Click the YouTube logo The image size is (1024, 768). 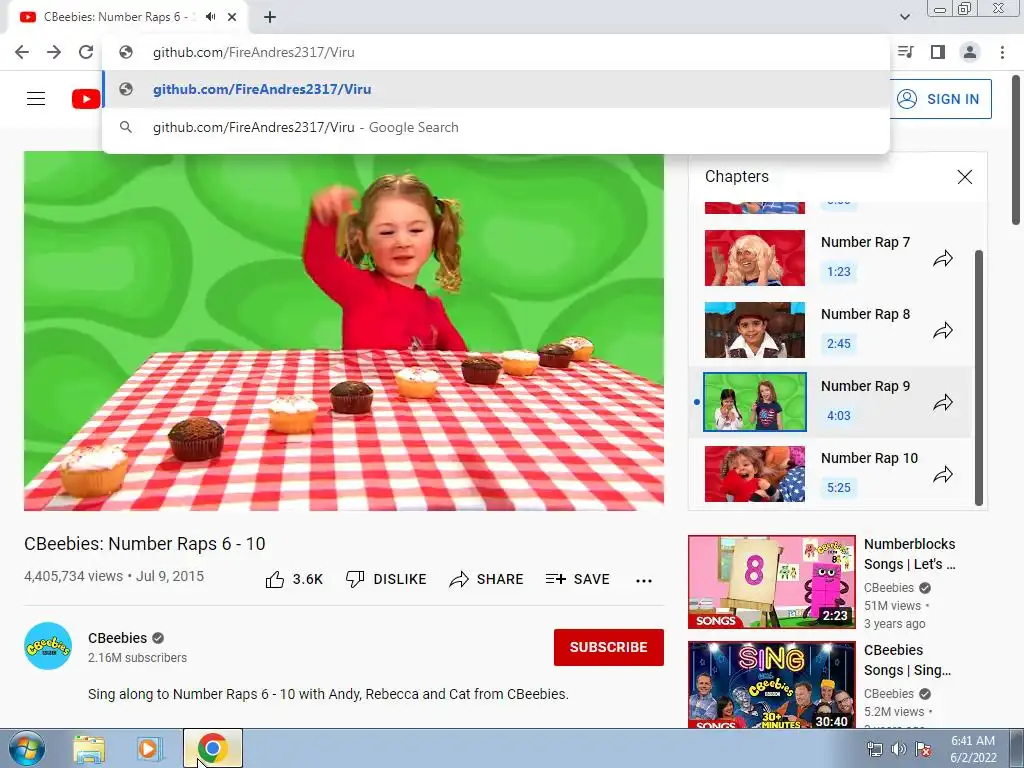click(86, 99)
